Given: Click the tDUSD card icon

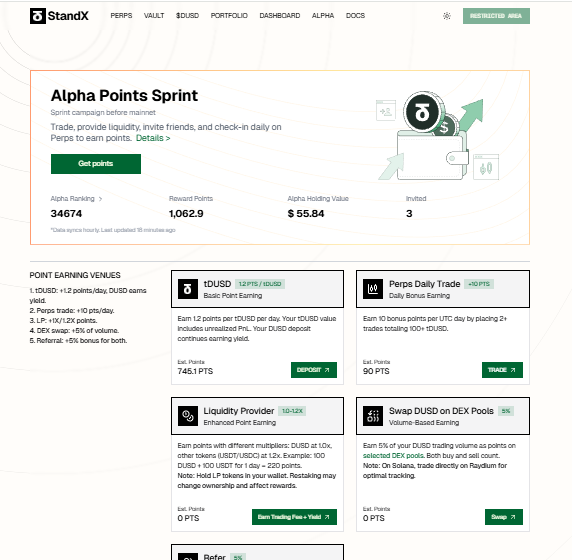Looking at the screenshot, I should pos(188,289).
